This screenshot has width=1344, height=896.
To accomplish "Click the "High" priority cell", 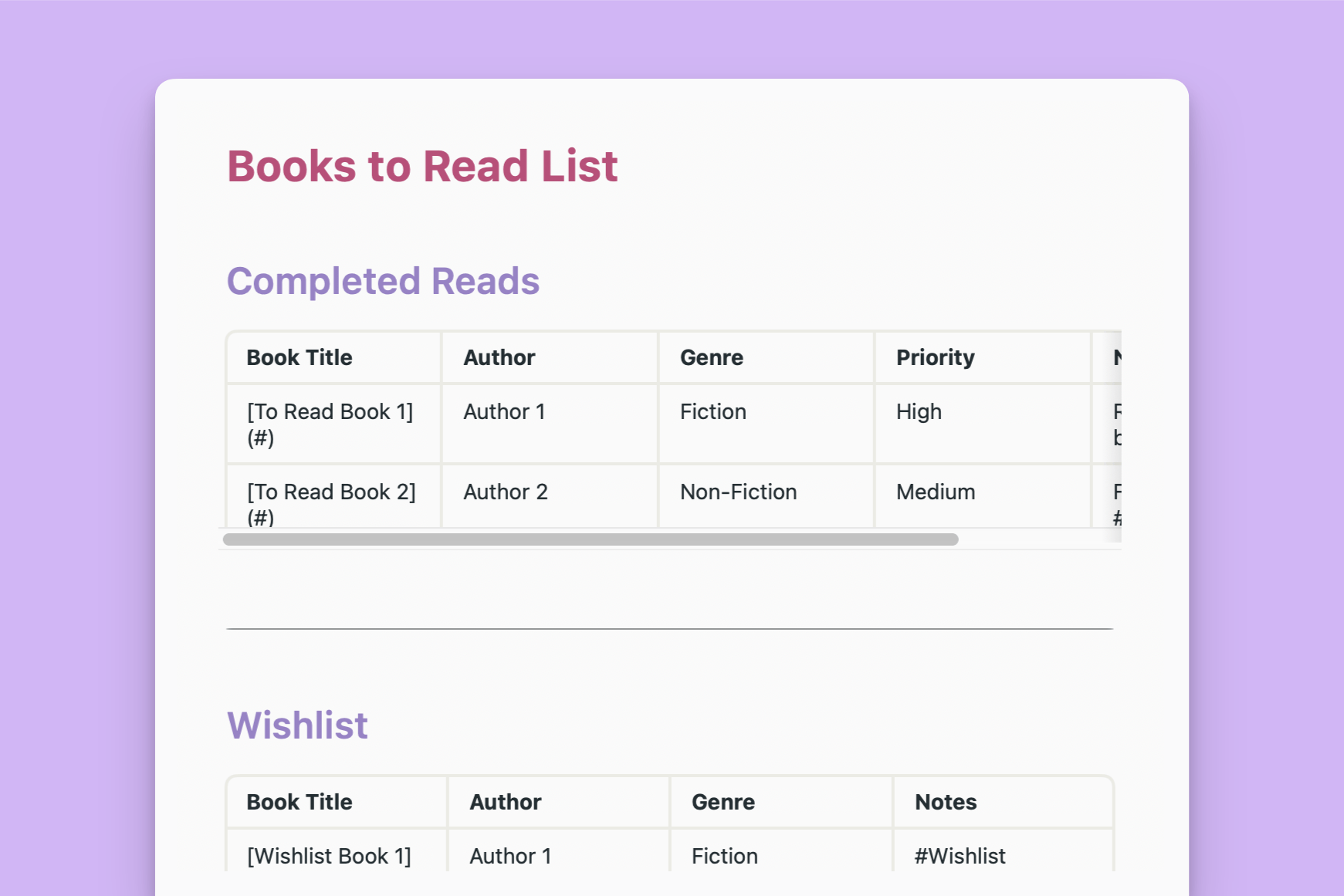I will 919,411.
